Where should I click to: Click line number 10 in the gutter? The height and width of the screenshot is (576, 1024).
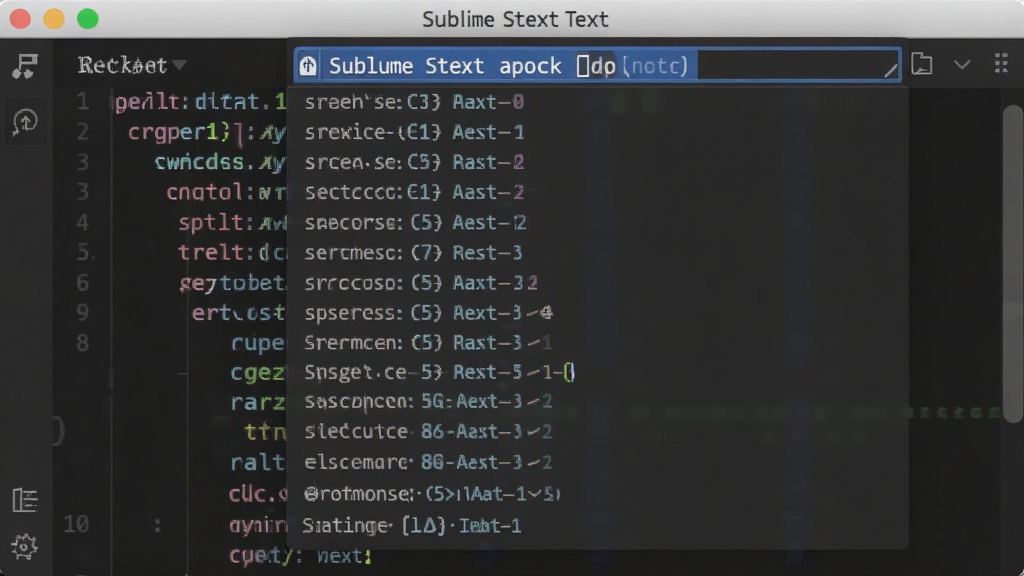click(x=76, y=524)
